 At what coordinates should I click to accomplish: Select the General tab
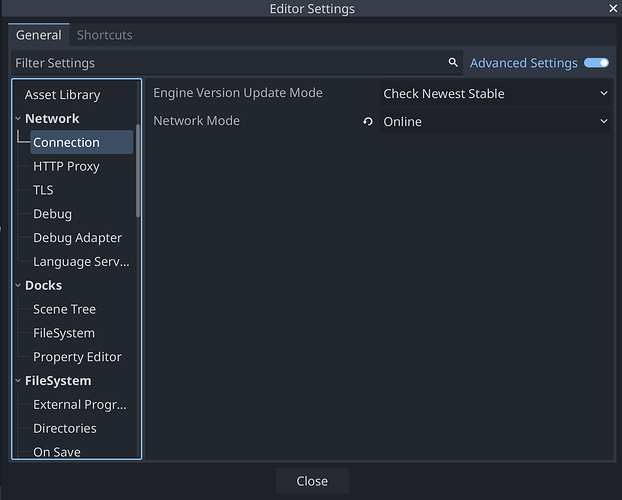tap(39, 35)
